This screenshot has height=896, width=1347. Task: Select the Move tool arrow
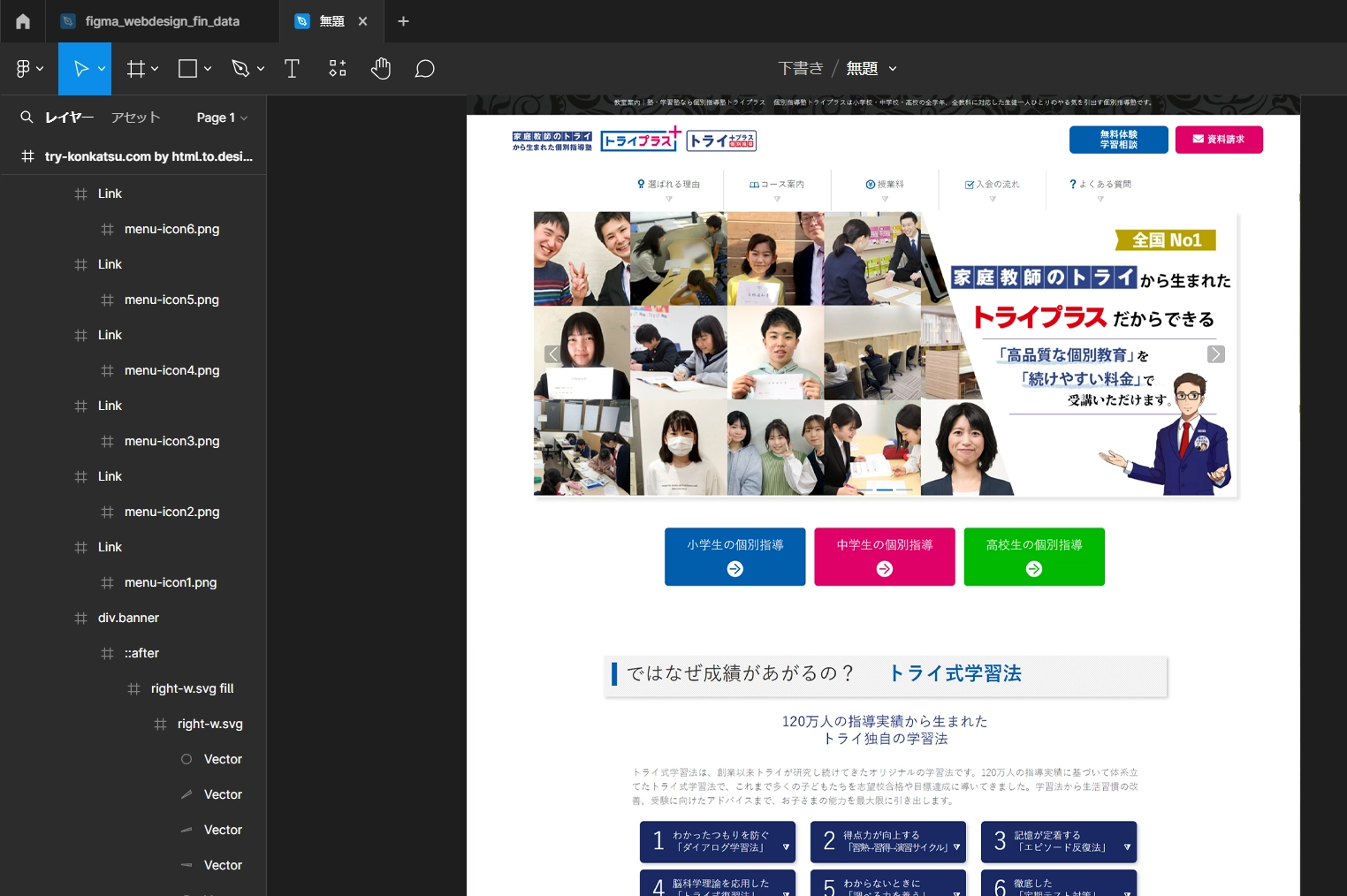pyautogui.click(x=80, y=68)
